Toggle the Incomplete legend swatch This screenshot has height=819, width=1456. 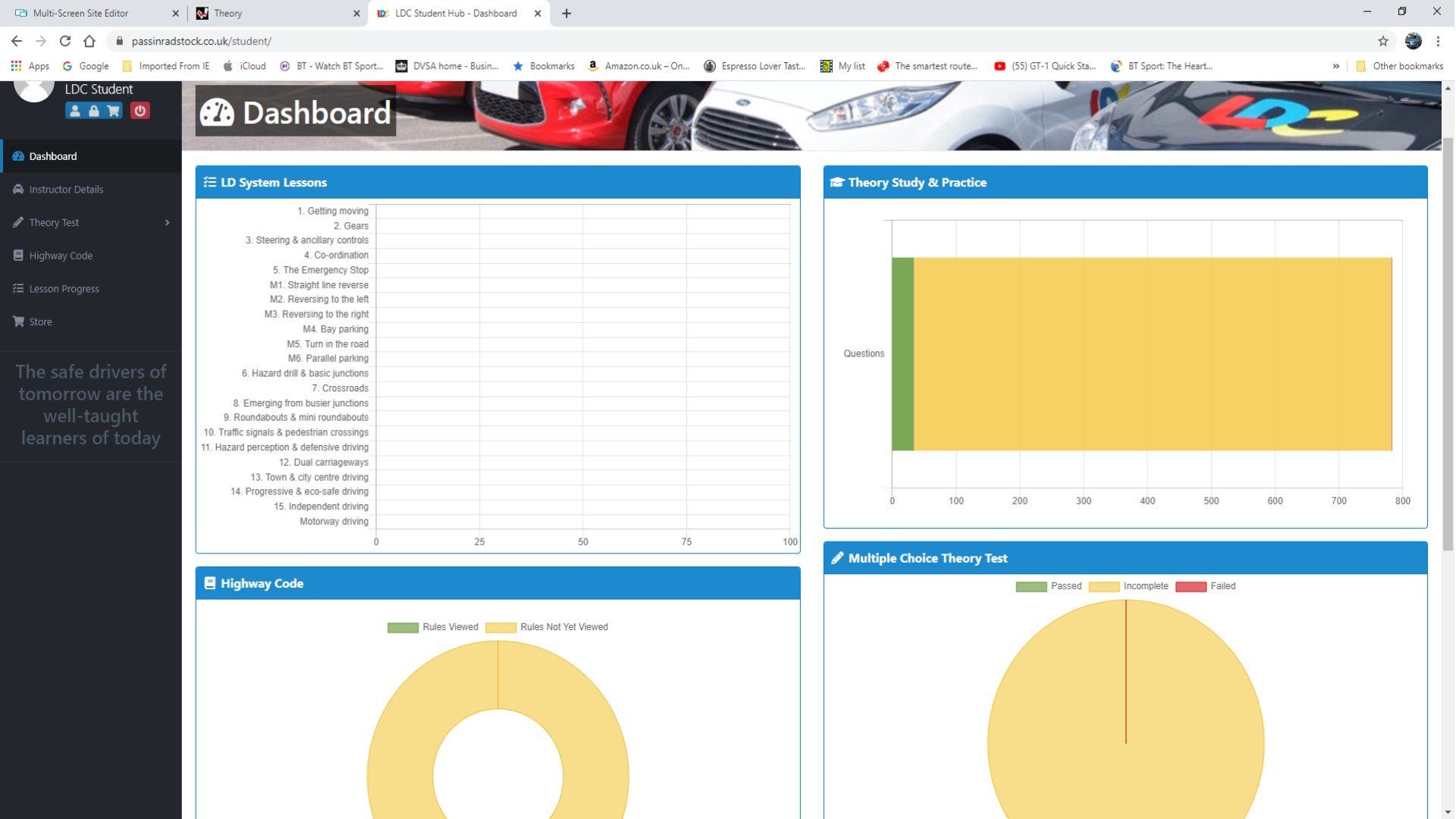click(1103, 586)
